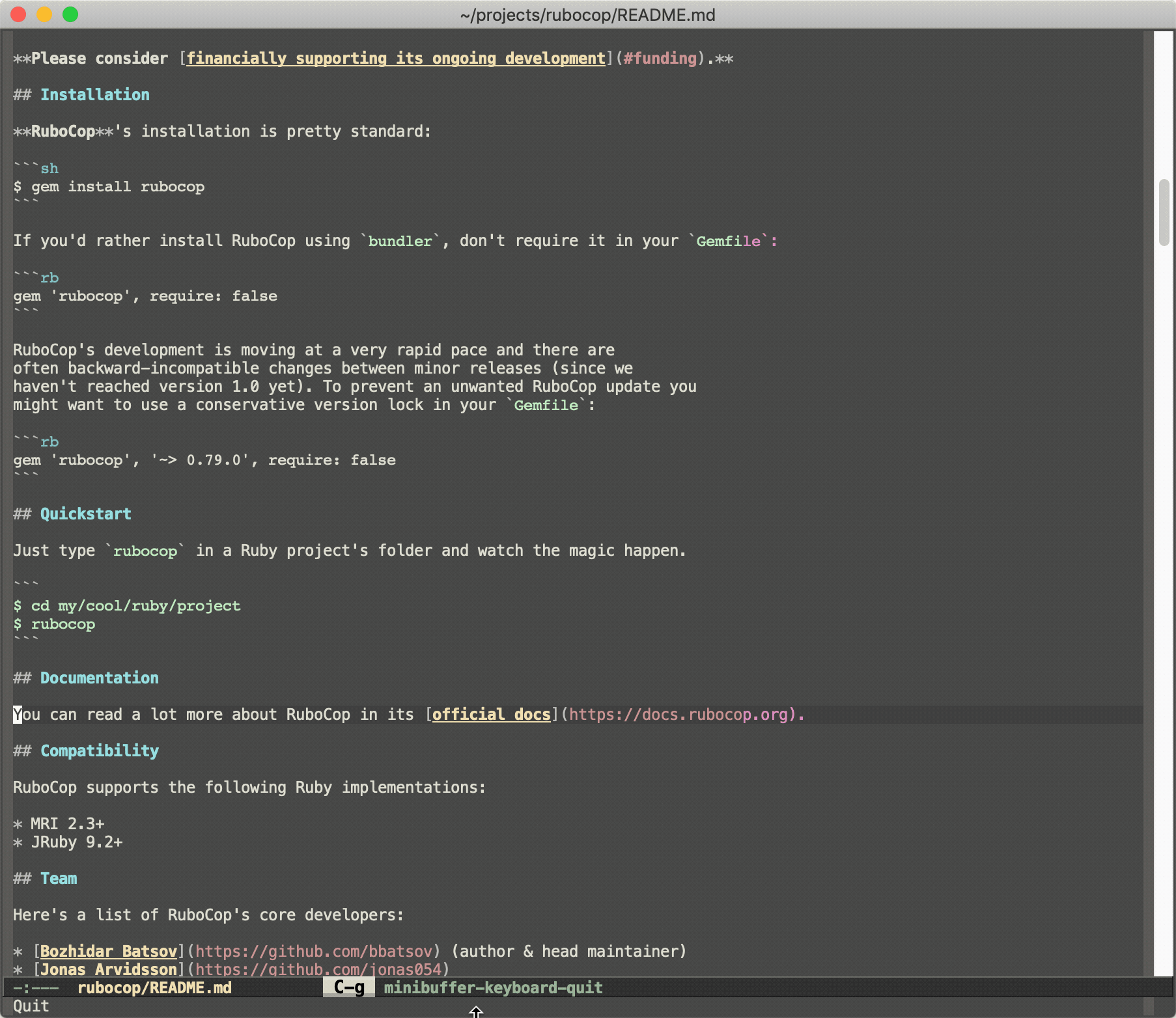Click the 'Documentation' heading

(100, 678)
